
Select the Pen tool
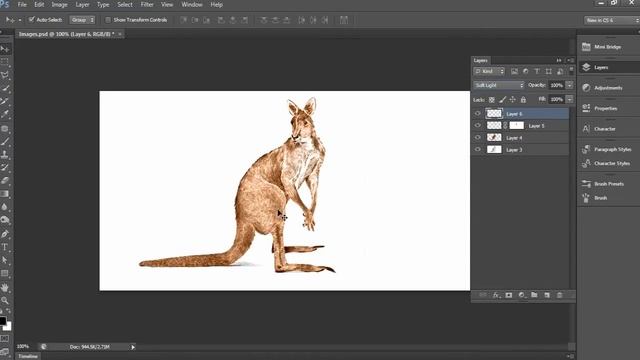tap(5, 234)
